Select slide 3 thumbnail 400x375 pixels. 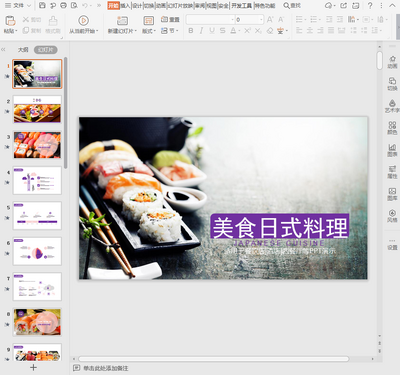tap(37, 145)
